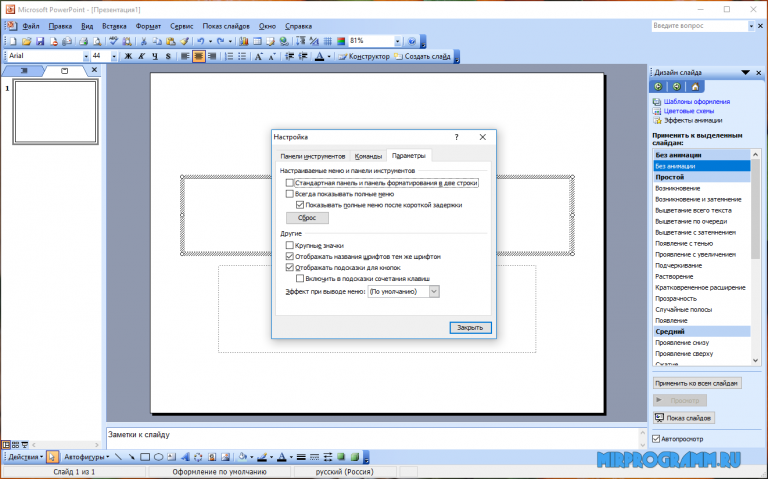Open the zoom 81% dropdown
This screenshot has width=768, height=479.
coord(397,42)
